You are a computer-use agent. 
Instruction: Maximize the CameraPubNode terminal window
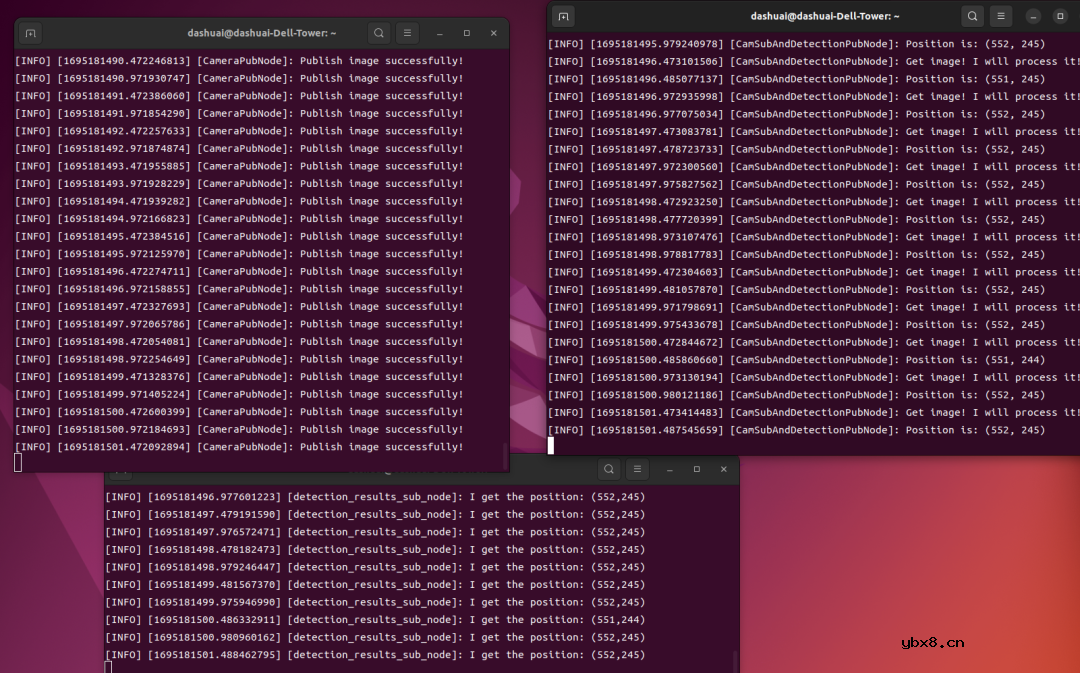click(466, 33)
